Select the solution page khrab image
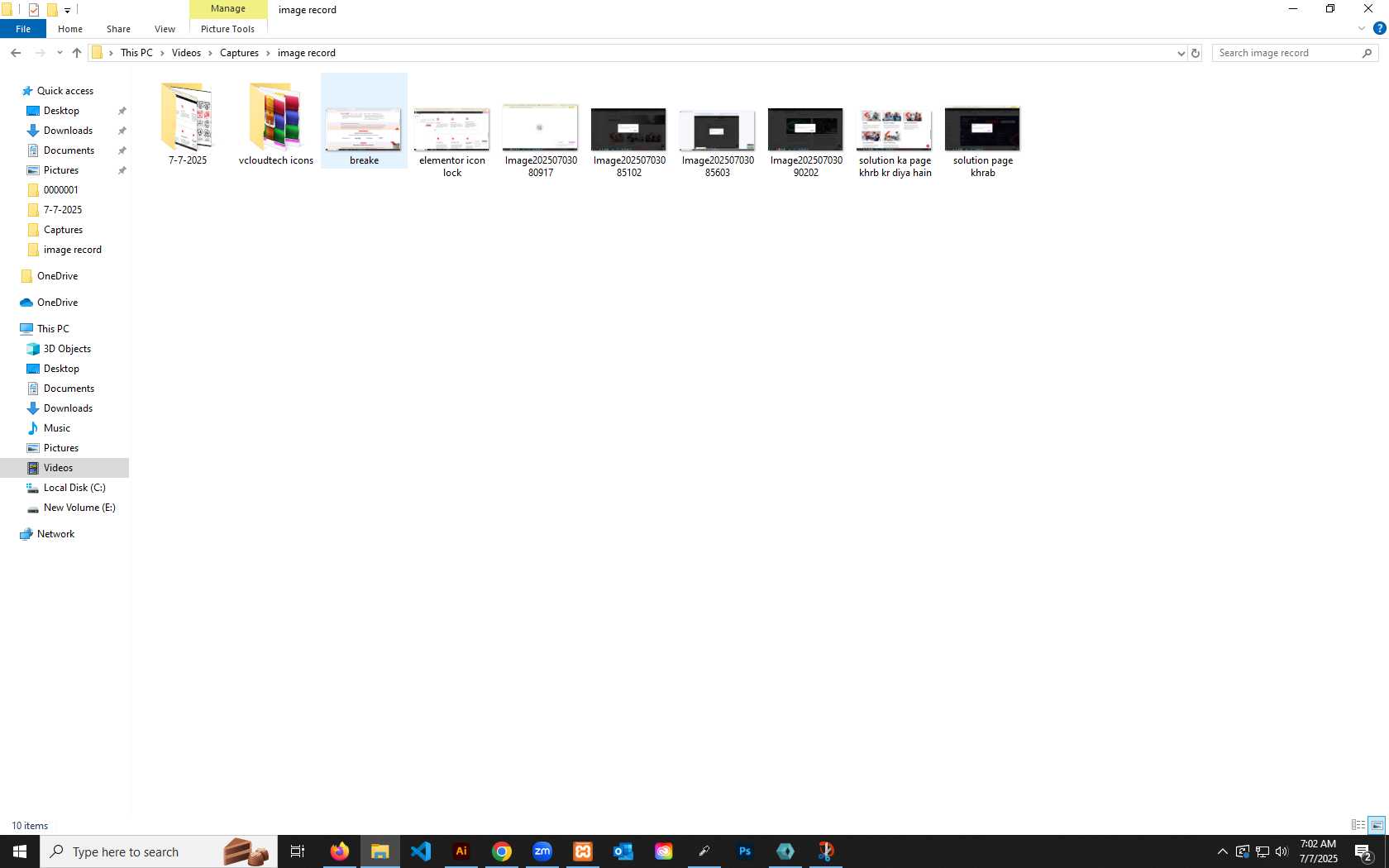The height and width of the screenshot is (868, 1389). click(983, 129)
